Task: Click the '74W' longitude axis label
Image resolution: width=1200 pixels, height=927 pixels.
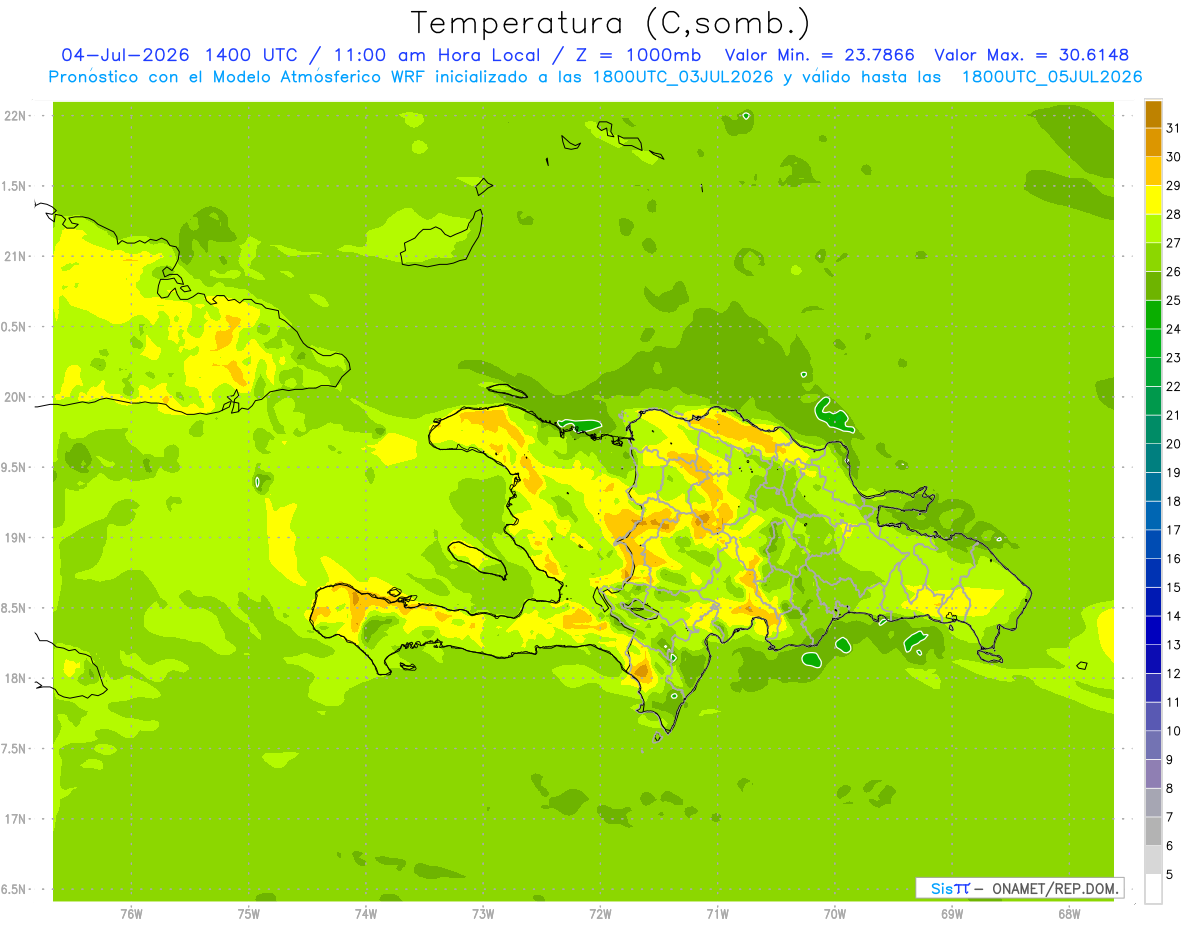Action: [x=365, y=914]
